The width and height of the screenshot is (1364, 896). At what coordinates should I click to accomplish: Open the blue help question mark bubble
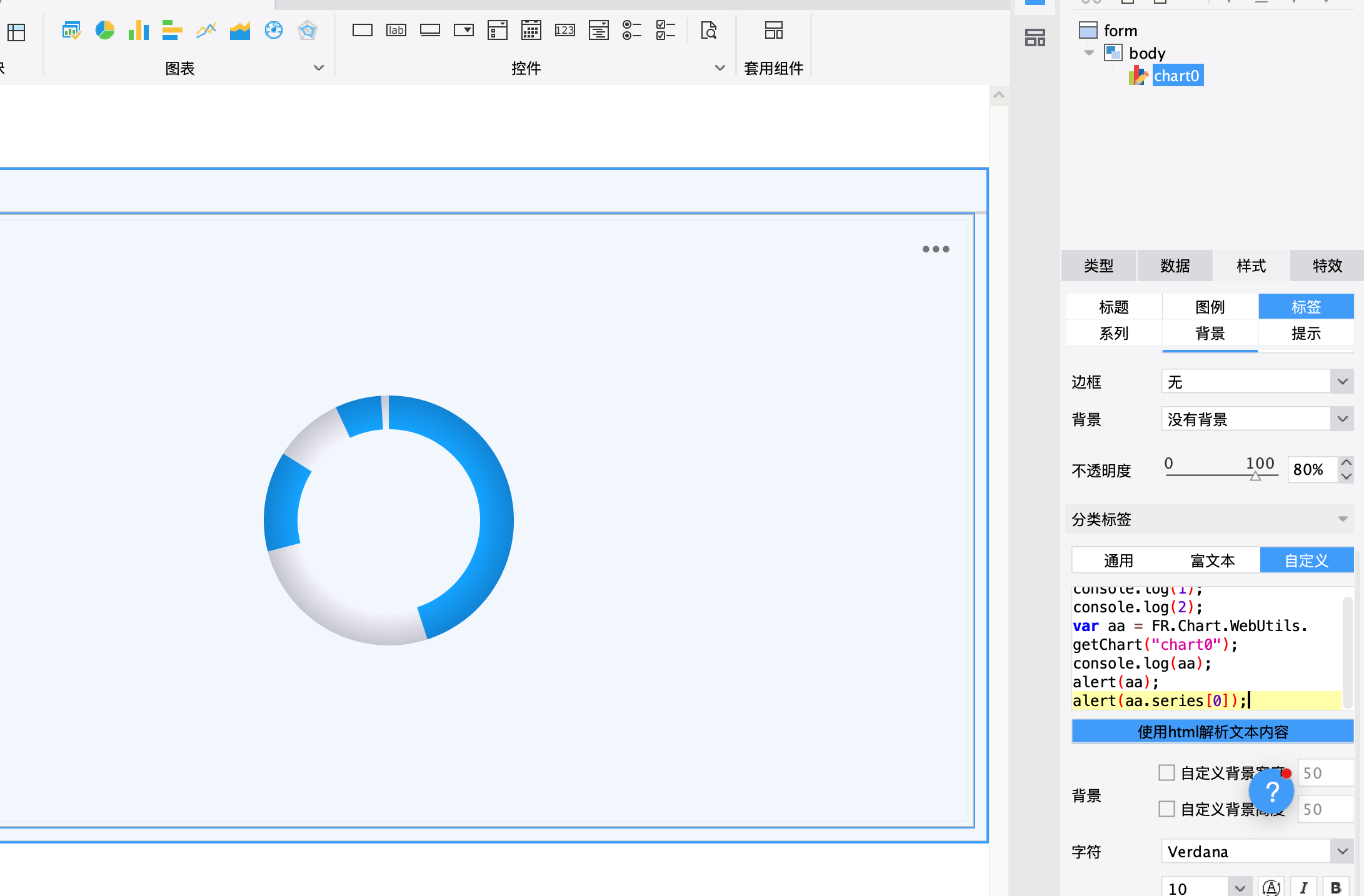point(1271,792)
